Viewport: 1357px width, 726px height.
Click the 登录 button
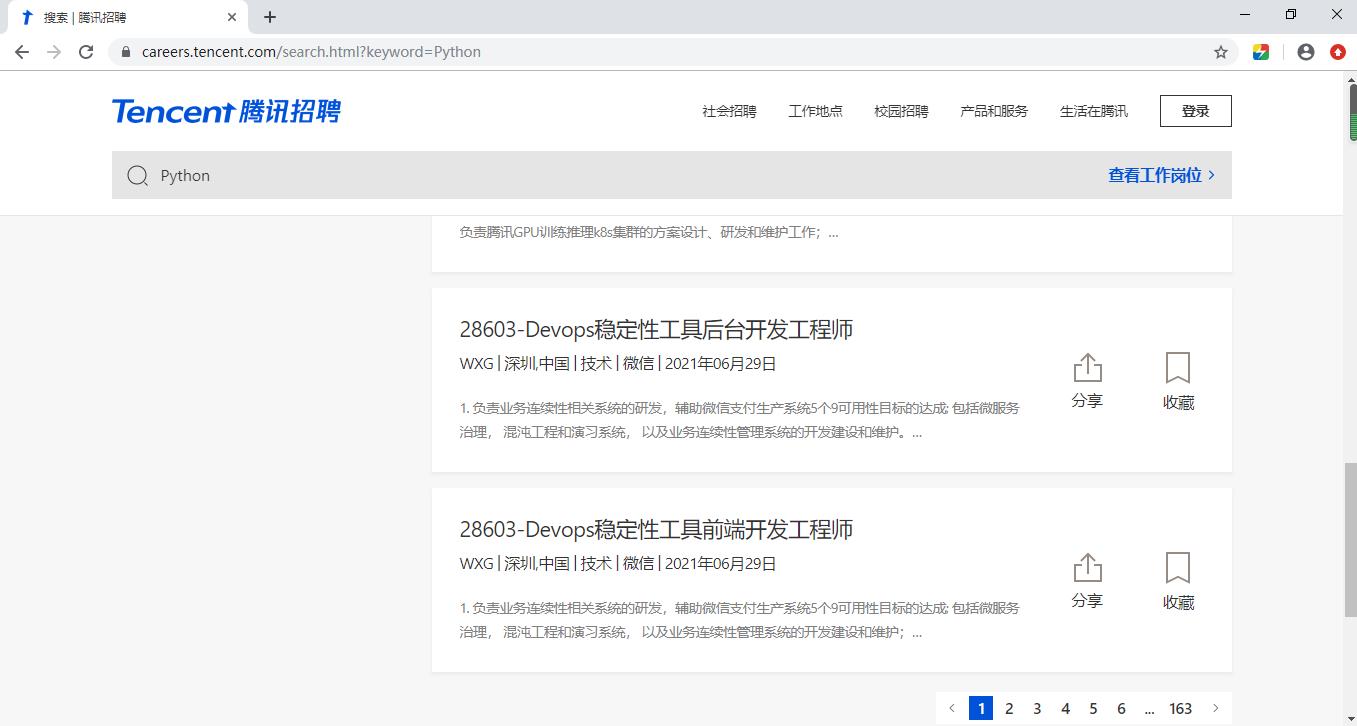(1196, 111)
